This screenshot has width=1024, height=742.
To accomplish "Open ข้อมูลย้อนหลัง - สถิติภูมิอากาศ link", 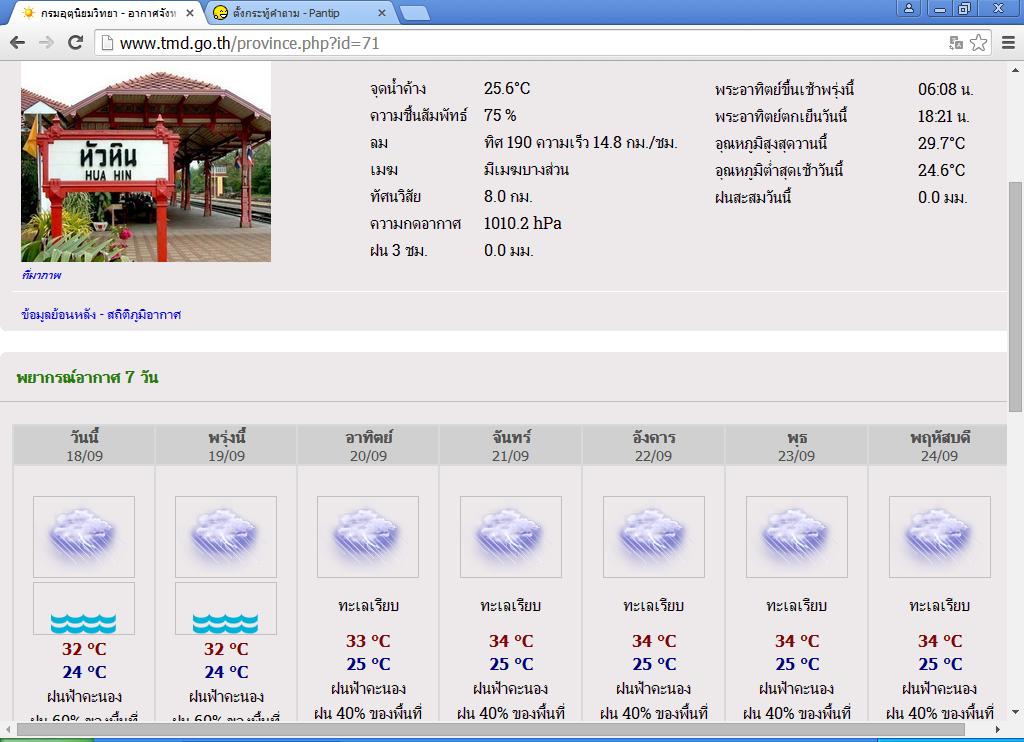I will coord(101,315).
